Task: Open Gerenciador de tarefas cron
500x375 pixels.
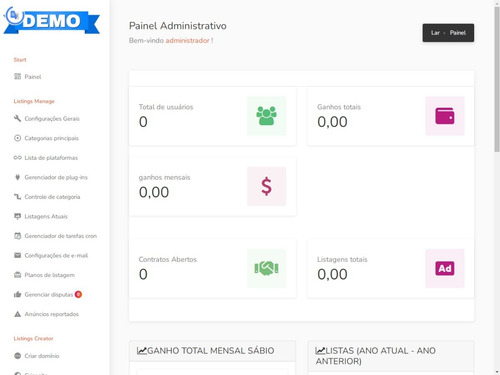Action: [61, 236]
